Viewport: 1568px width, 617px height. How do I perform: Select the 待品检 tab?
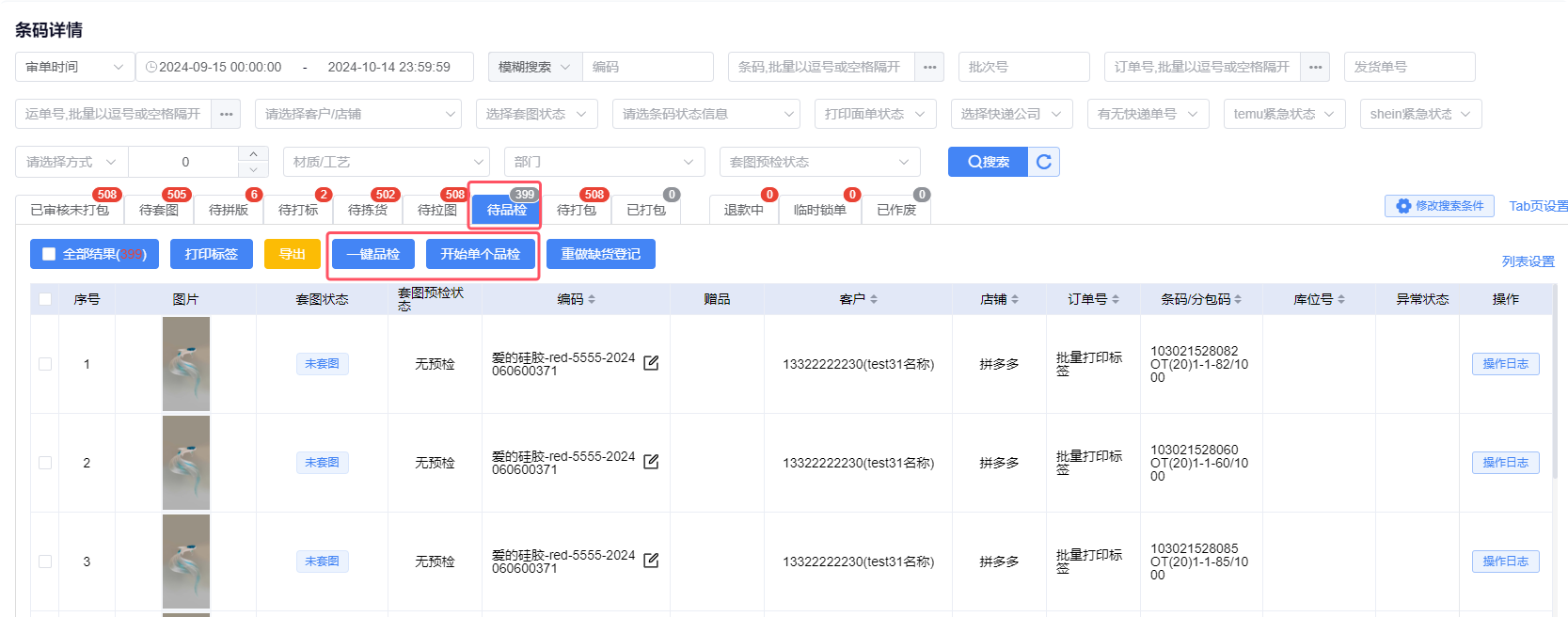click(x=507, y=210)
